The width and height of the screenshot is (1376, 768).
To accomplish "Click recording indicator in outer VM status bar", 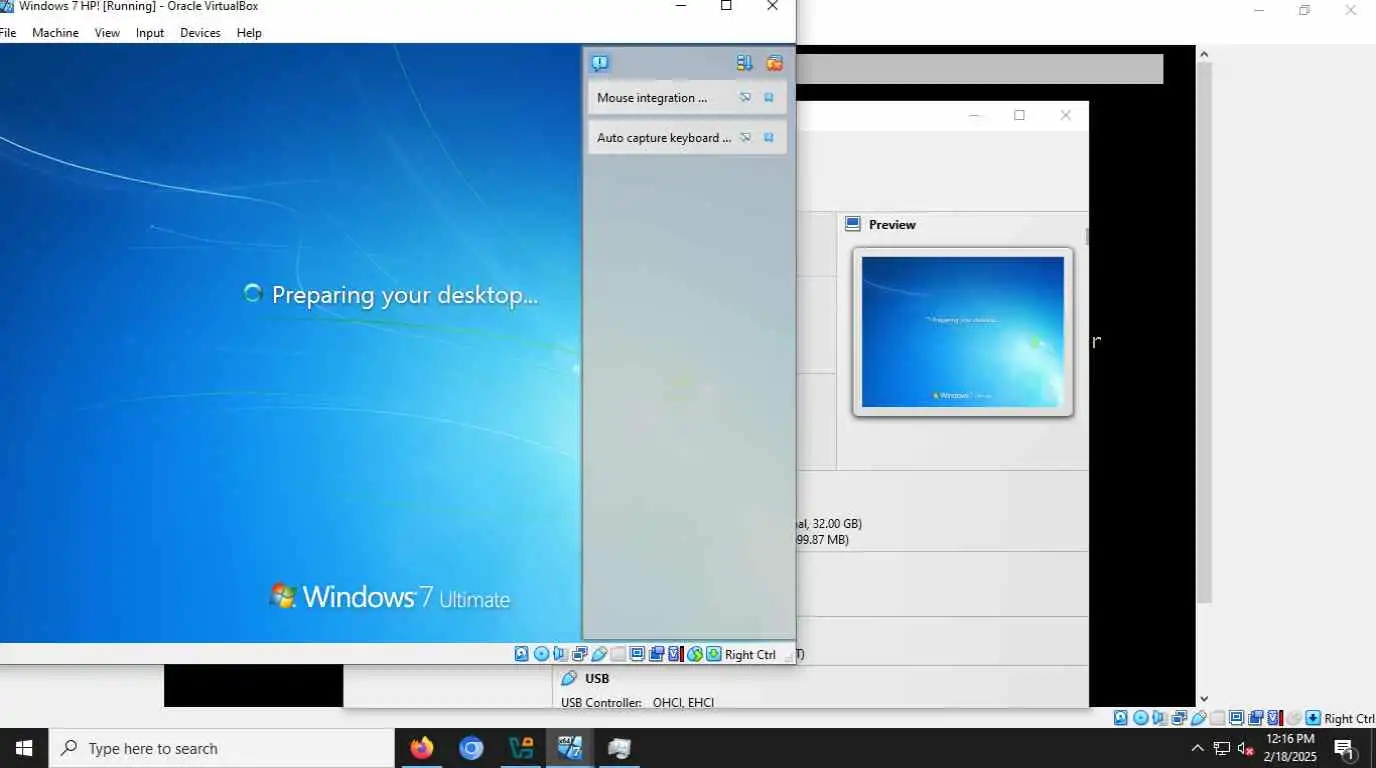I will pos(1256,718).
